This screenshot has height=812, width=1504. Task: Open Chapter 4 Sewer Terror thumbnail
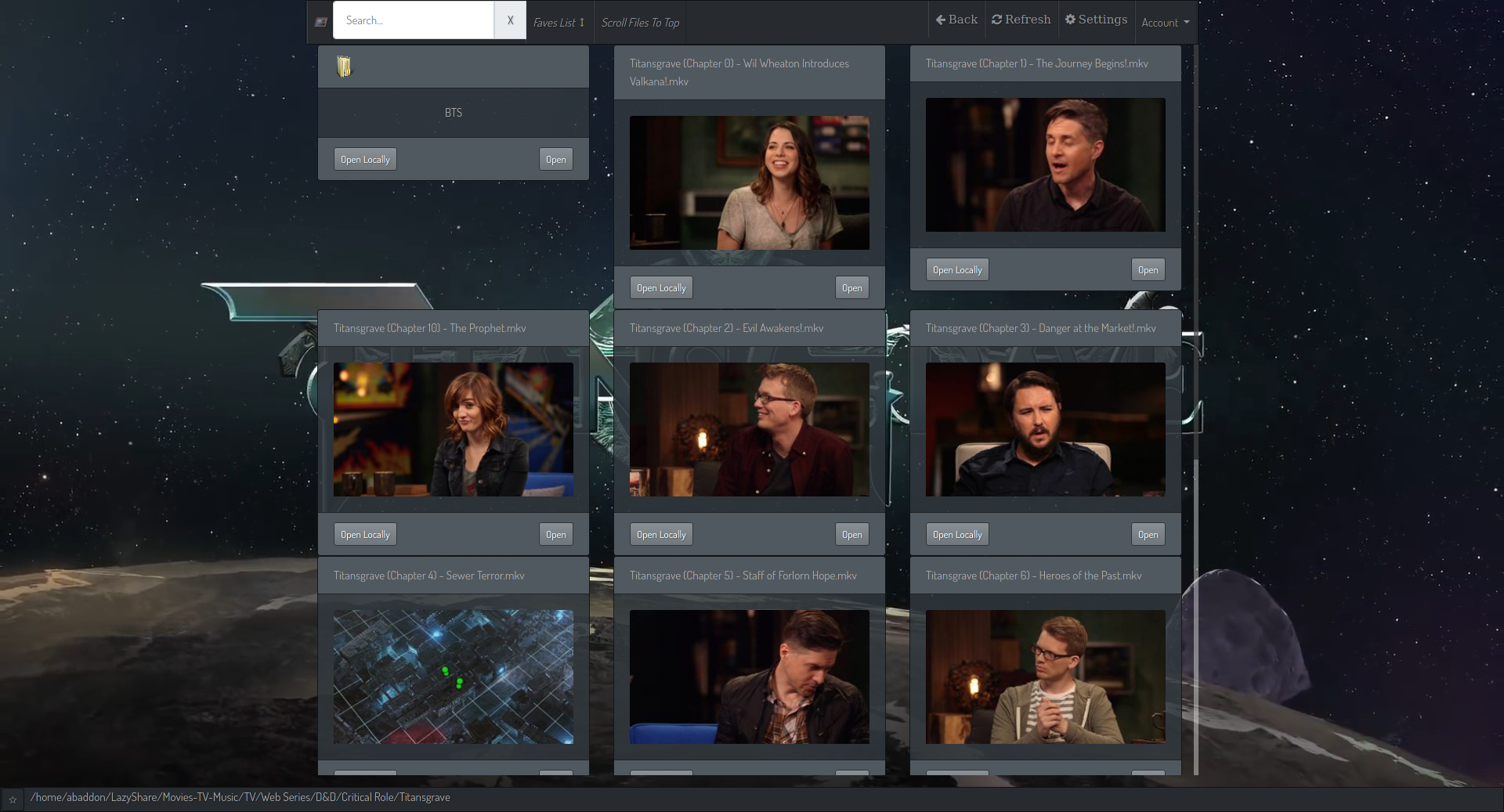point(454,677)
